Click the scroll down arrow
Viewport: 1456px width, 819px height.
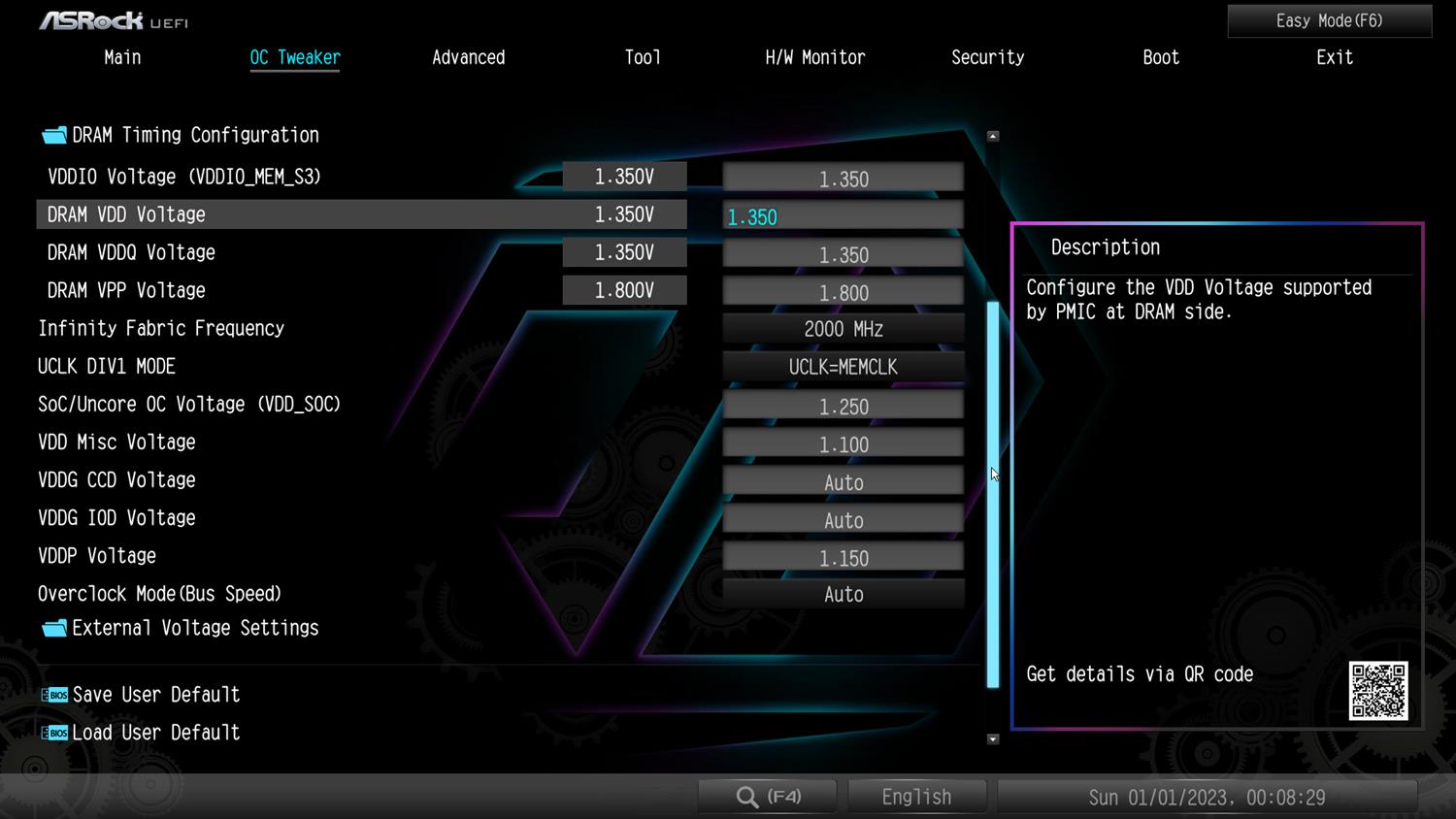pyautogui.click(x=992, y=739)
